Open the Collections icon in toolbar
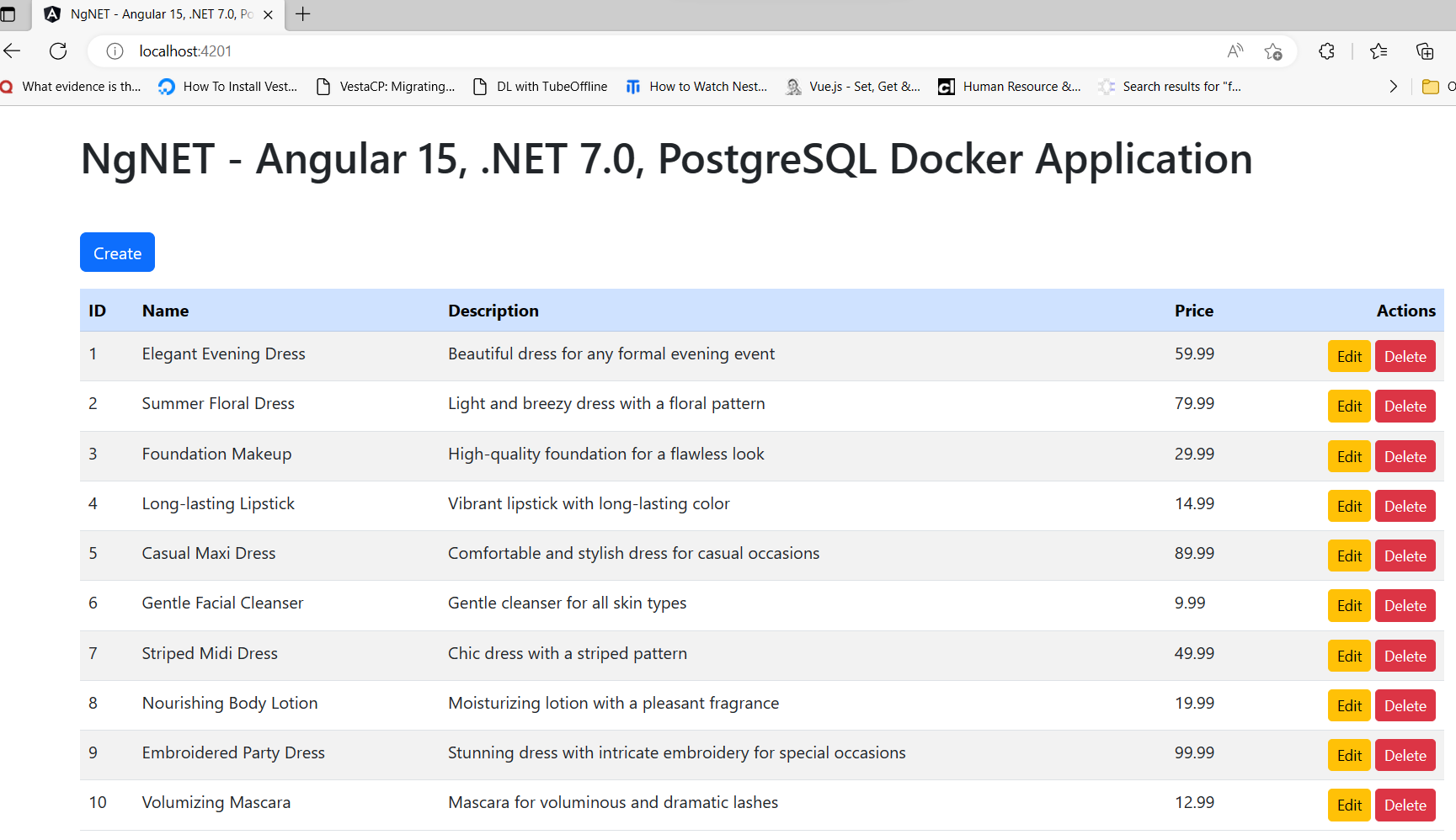The height and width of the screenshot is (840, 1456). (1425, 51)
